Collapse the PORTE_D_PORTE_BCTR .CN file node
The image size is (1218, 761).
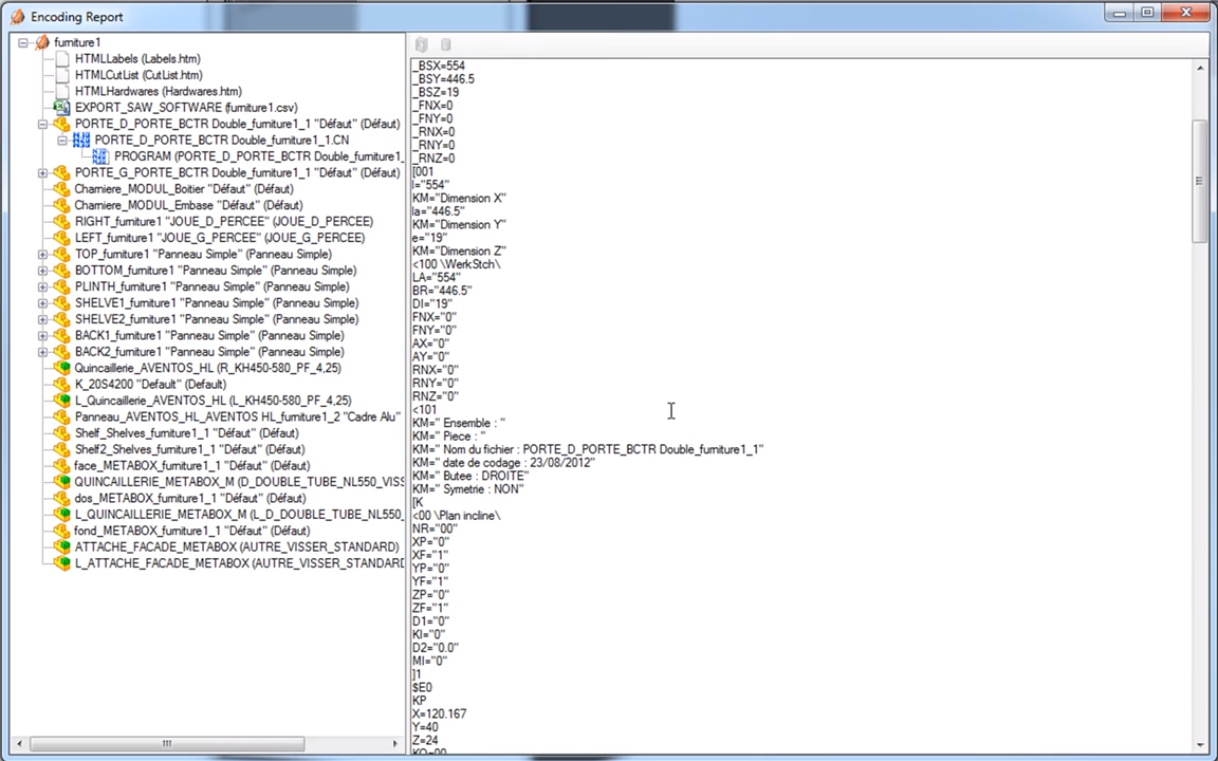62,141
